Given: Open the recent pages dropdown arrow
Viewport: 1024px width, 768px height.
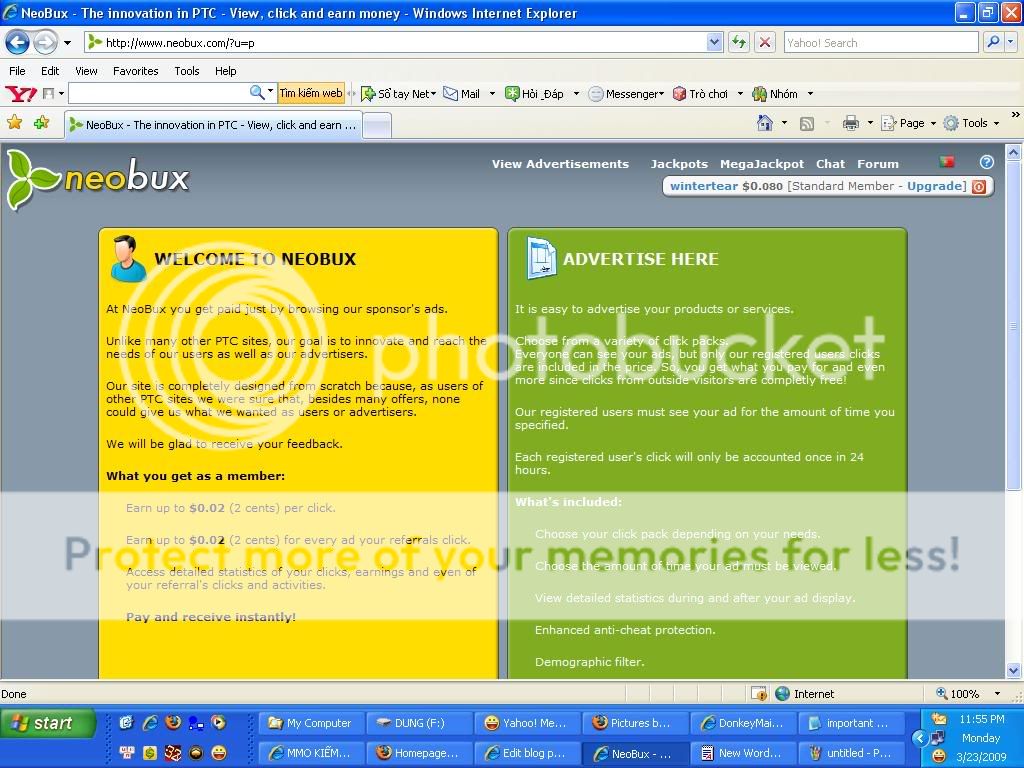Looking at the screenshot, I should point(67,43).
